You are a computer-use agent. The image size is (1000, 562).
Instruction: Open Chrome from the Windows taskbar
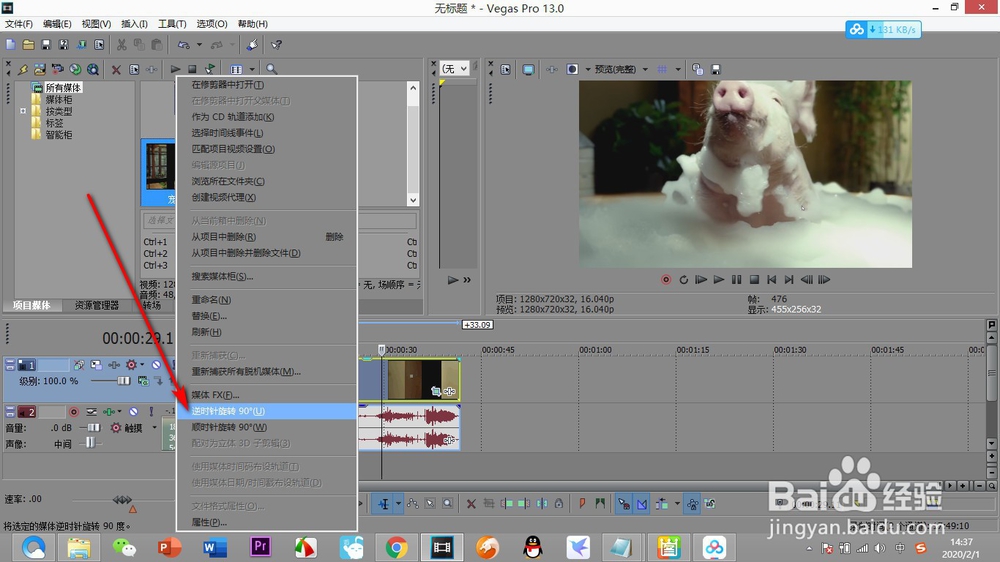(396, 547)
